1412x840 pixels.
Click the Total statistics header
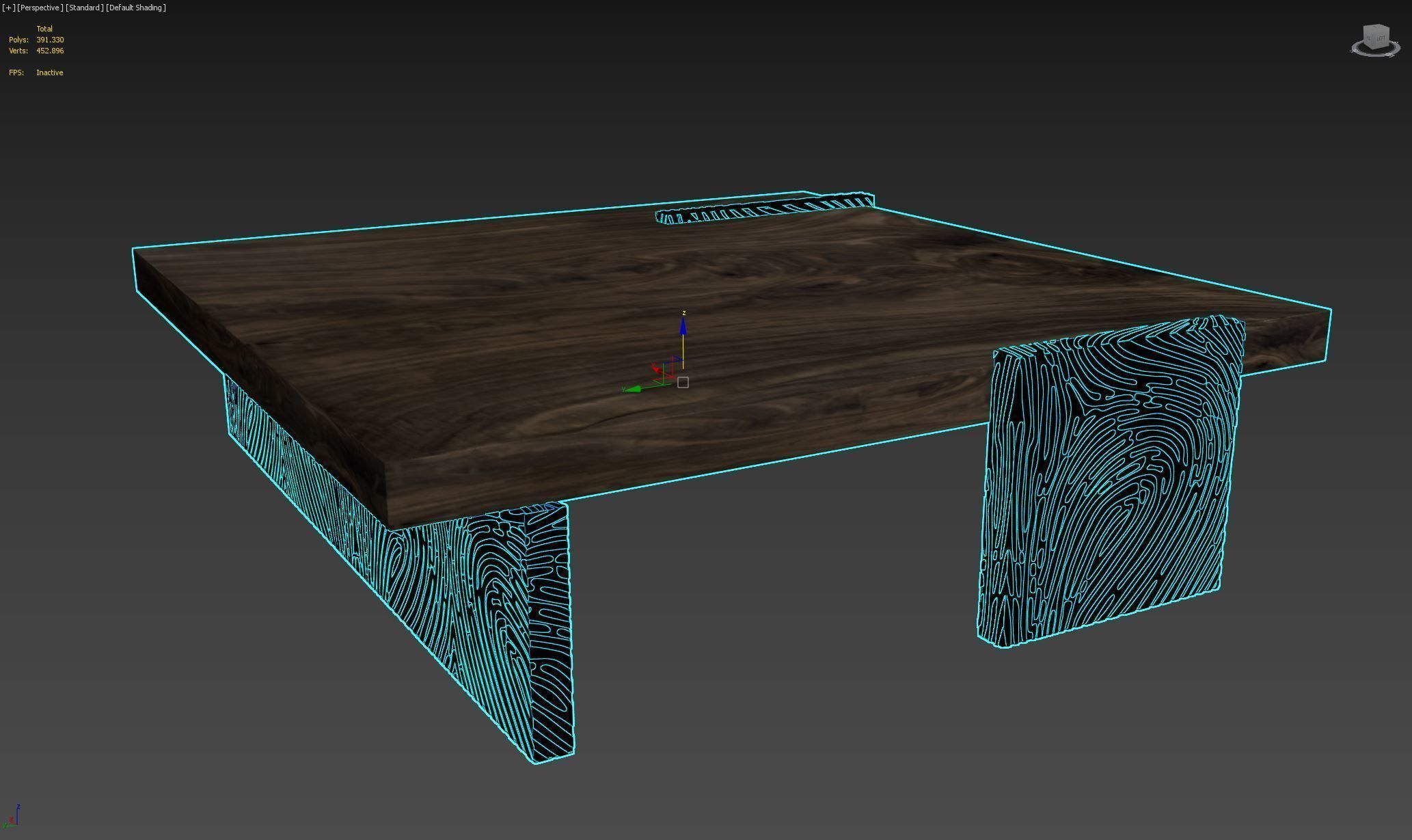(x=44, y=29)
